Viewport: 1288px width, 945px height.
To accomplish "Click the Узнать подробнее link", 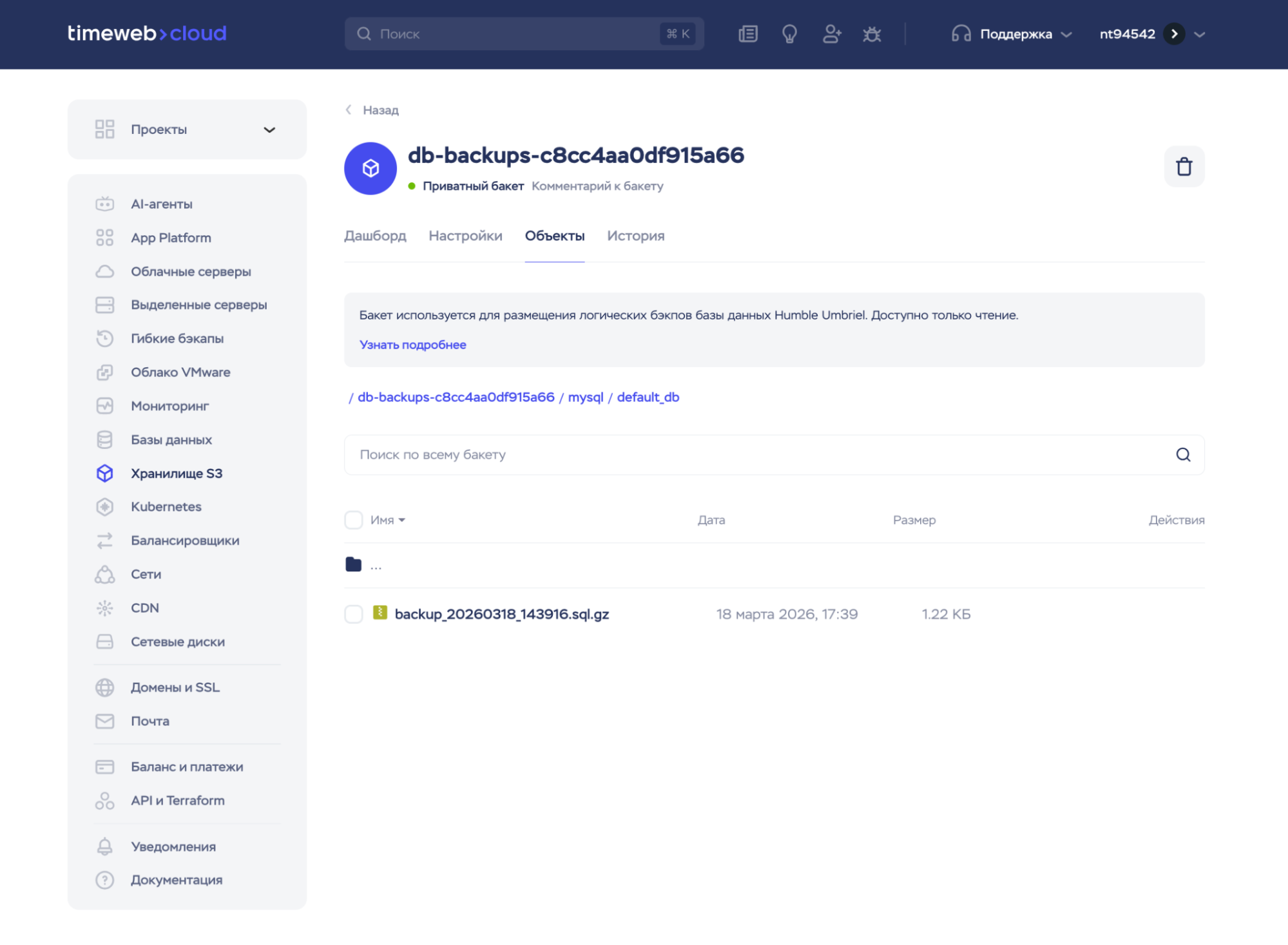I will point(412,345).
